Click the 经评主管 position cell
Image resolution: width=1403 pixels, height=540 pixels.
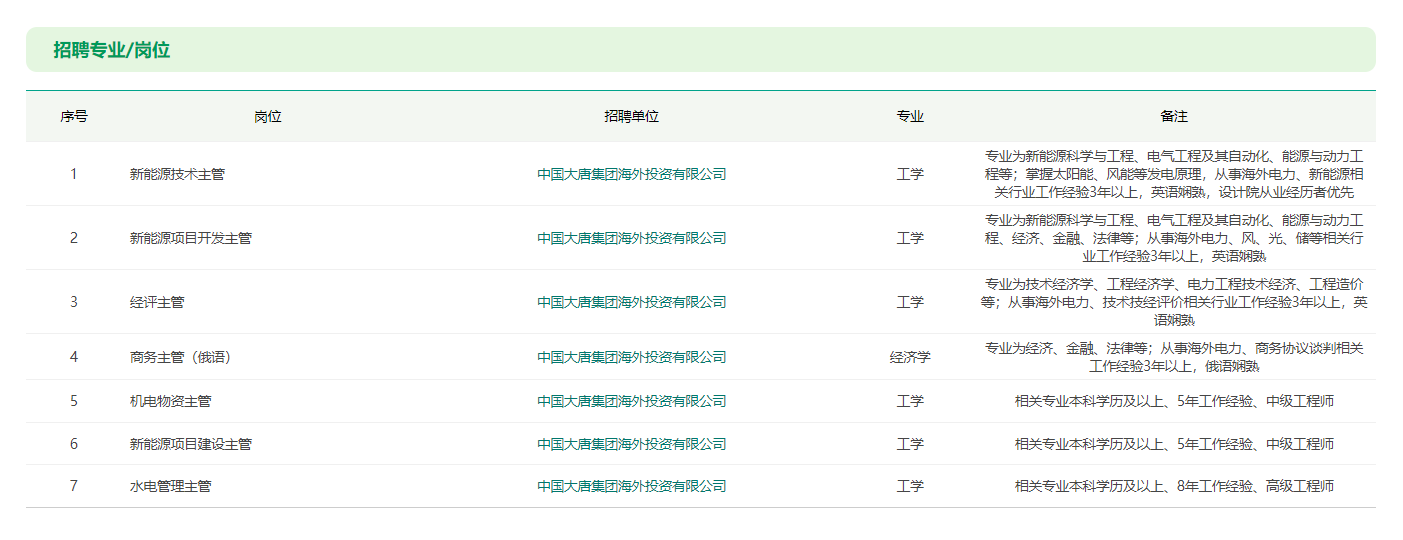click(157, 302)
